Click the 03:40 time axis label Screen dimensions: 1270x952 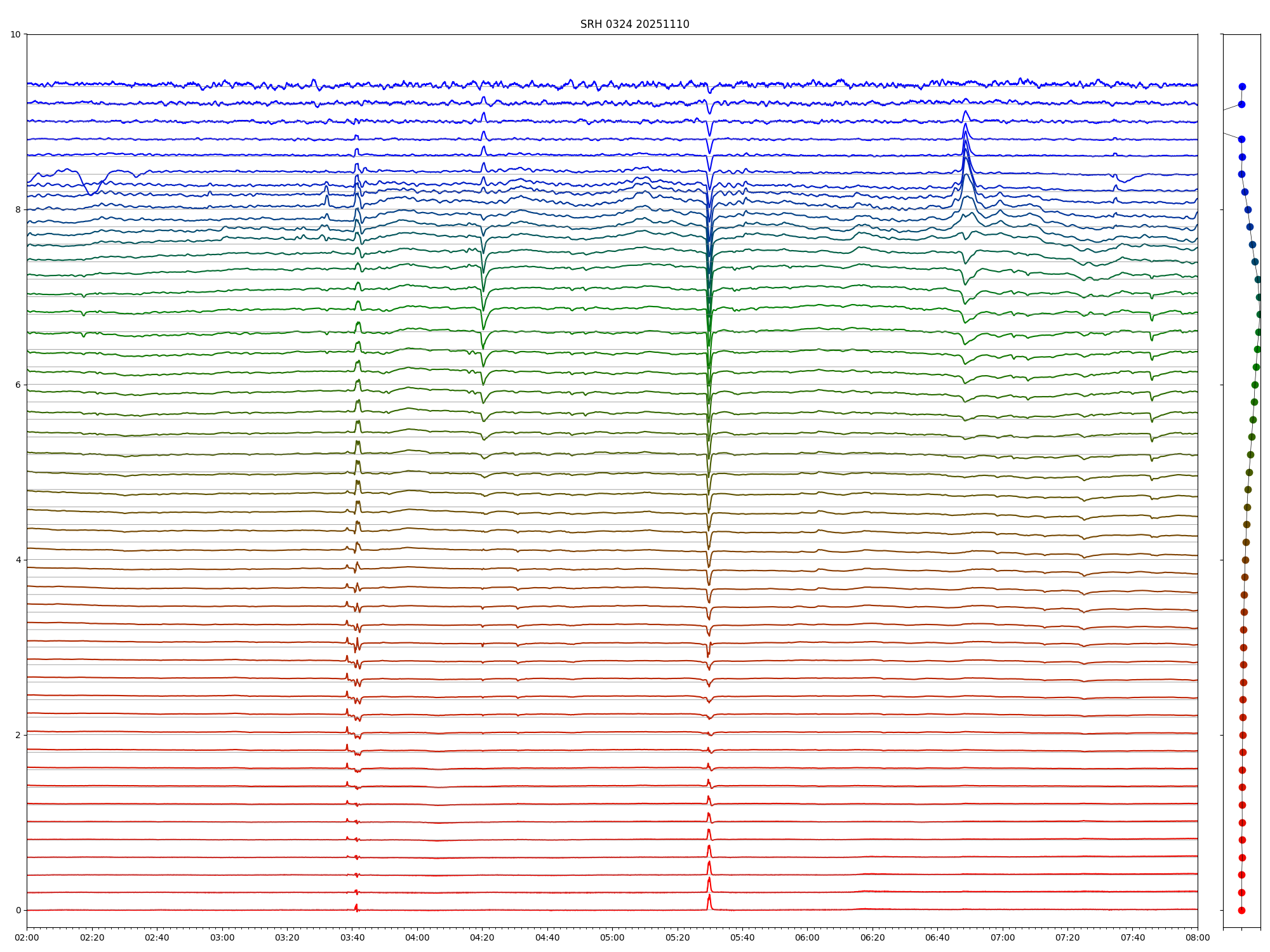pos(352,937)
